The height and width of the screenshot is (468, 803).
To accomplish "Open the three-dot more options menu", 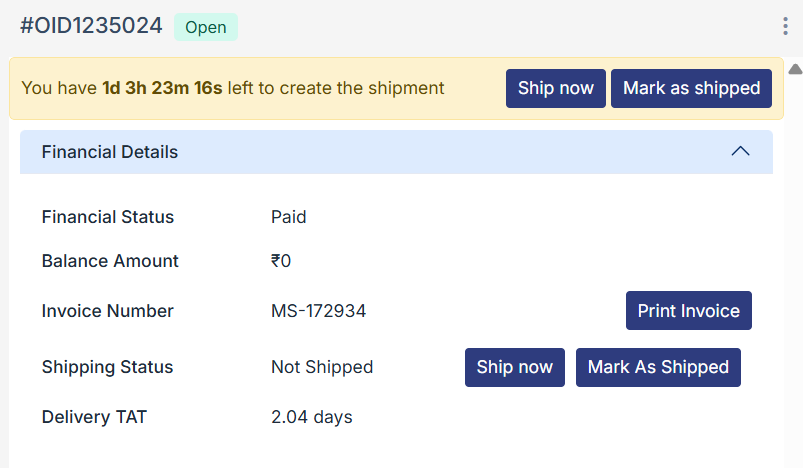I will click(785, 27).
